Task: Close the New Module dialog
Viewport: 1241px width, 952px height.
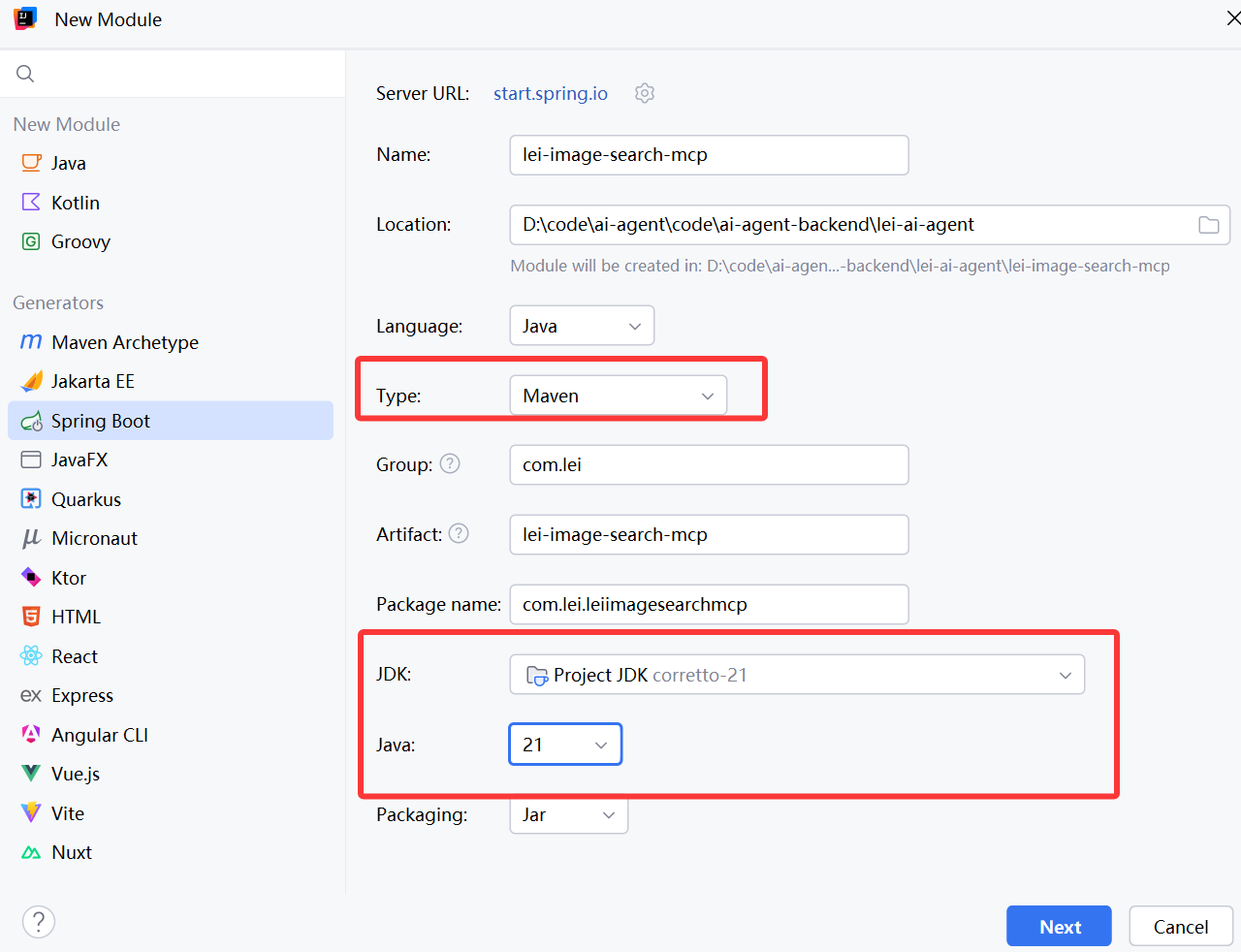Action: [1232, 18]
